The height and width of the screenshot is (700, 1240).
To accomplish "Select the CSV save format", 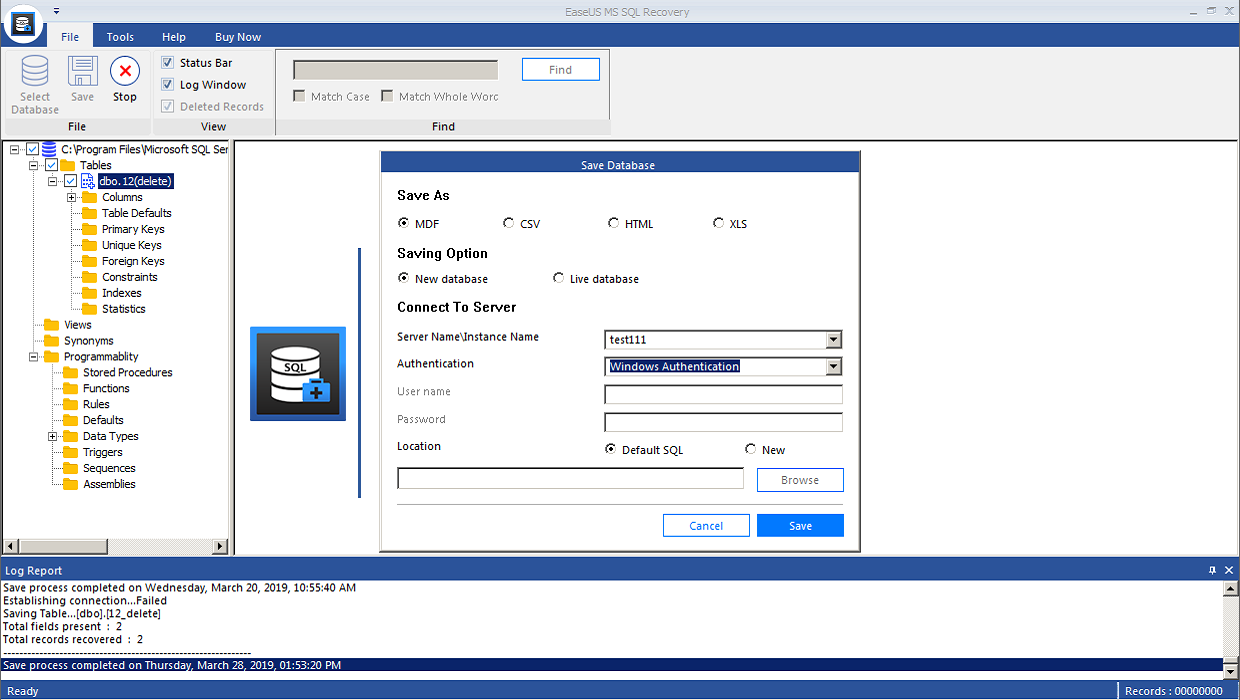I will 508,223.
